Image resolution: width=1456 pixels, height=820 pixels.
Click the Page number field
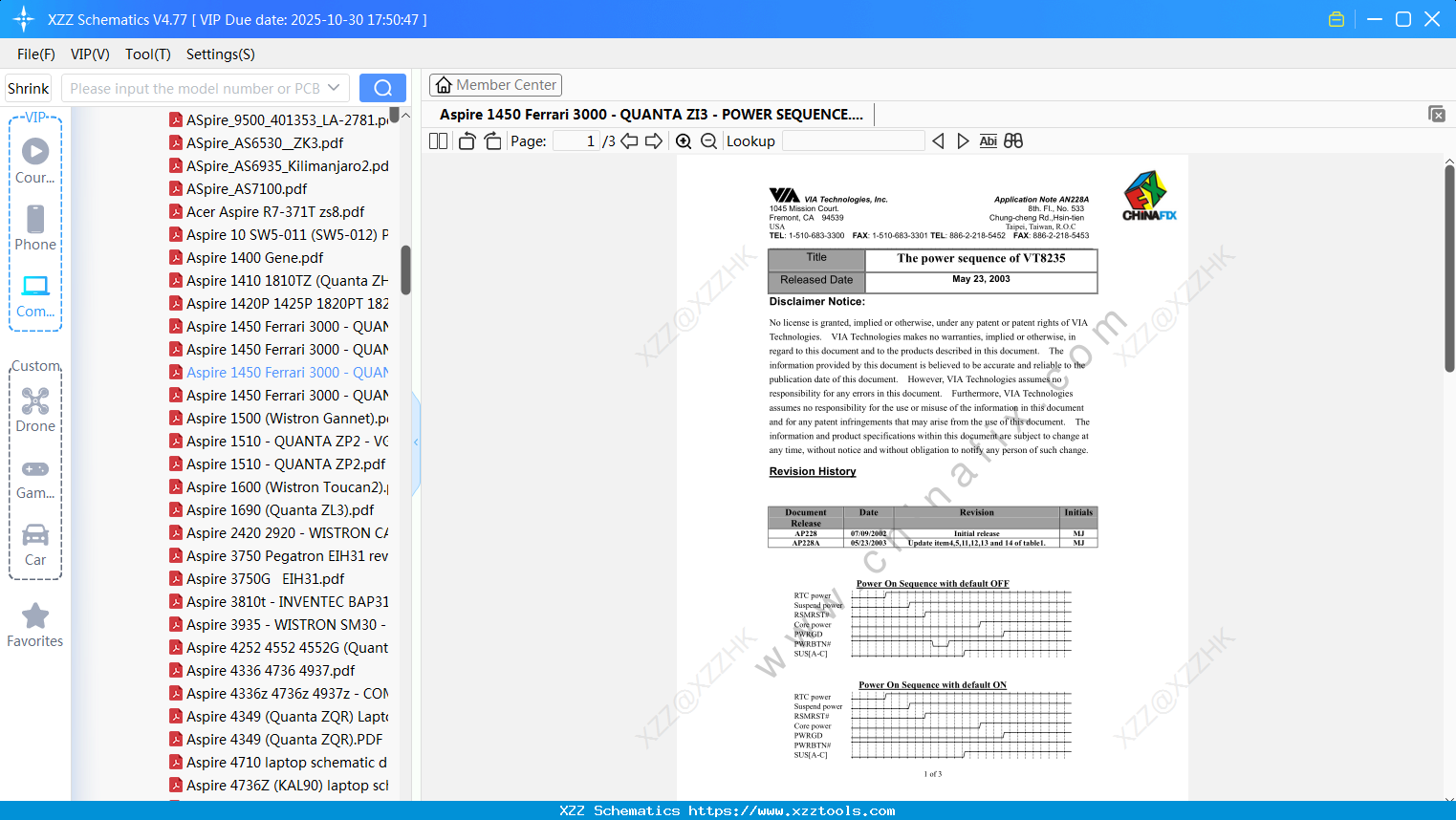click(576, 141)
